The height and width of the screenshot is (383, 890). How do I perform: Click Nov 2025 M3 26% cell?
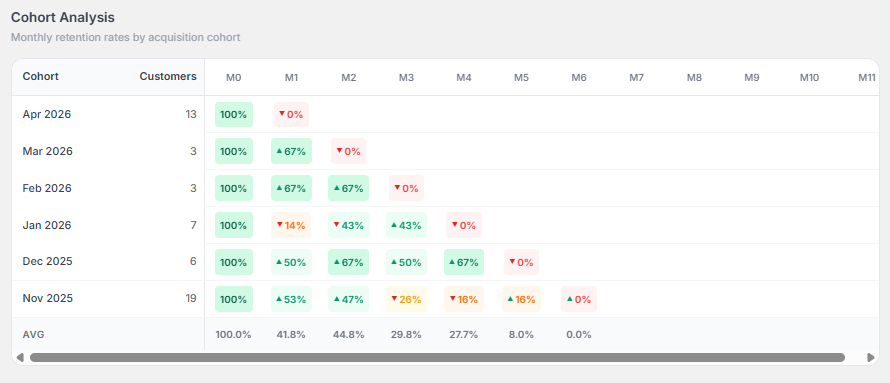[x=406, y=300]
